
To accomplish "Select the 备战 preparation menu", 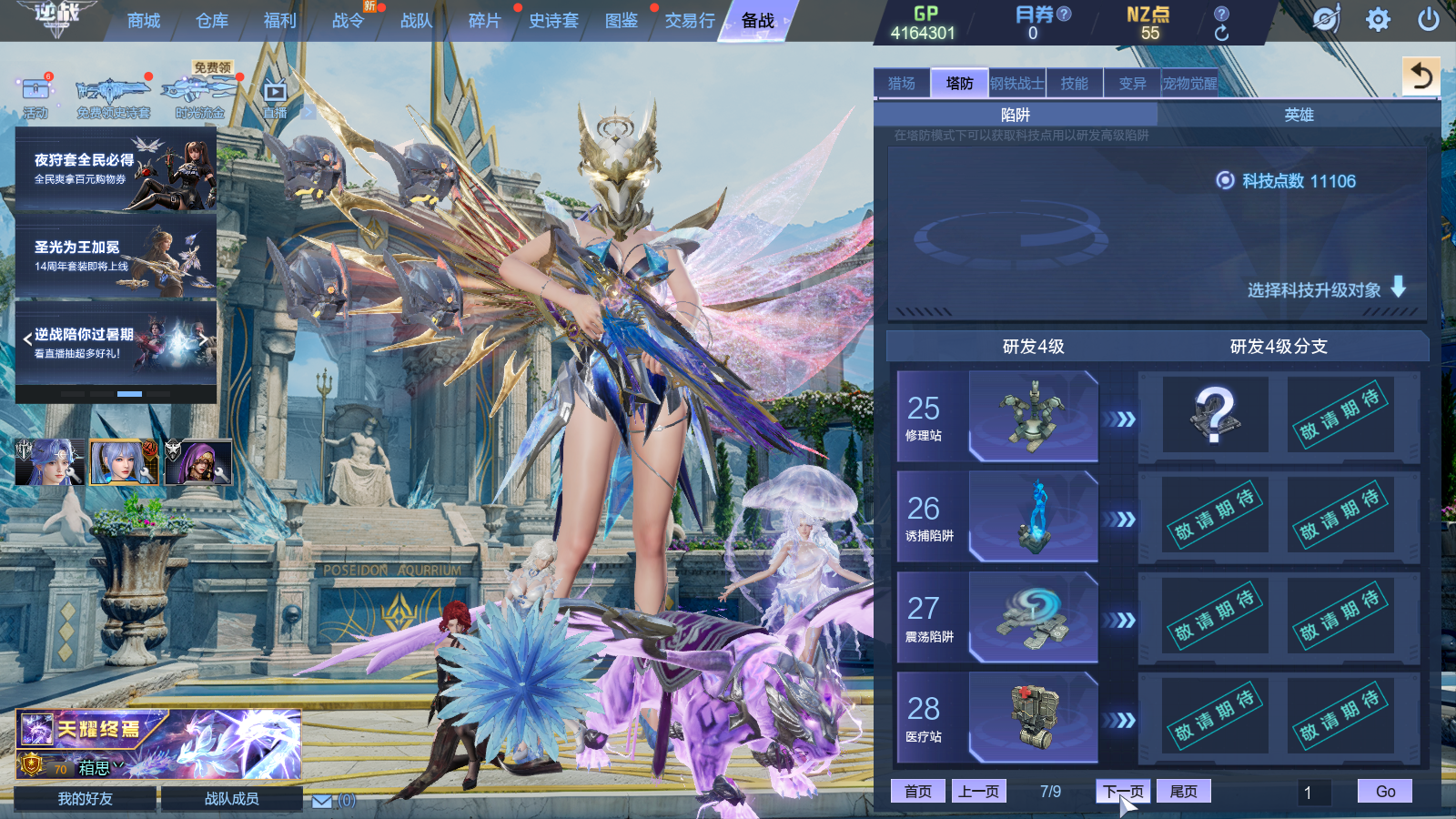I will (x=757, y=21).
